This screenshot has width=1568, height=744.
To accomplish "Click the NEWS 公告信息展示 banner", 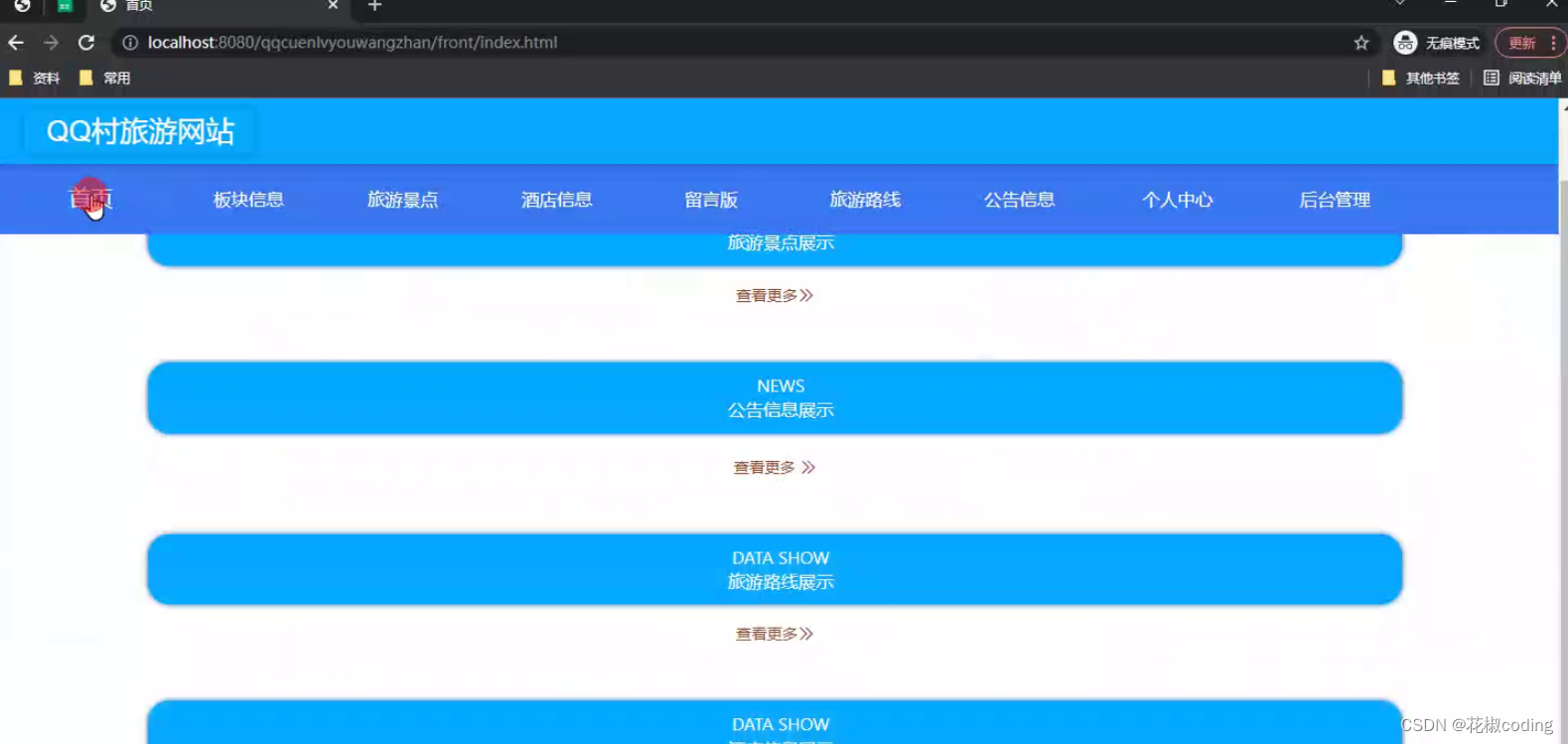I will pyautogui.click(x=775, y=397).
